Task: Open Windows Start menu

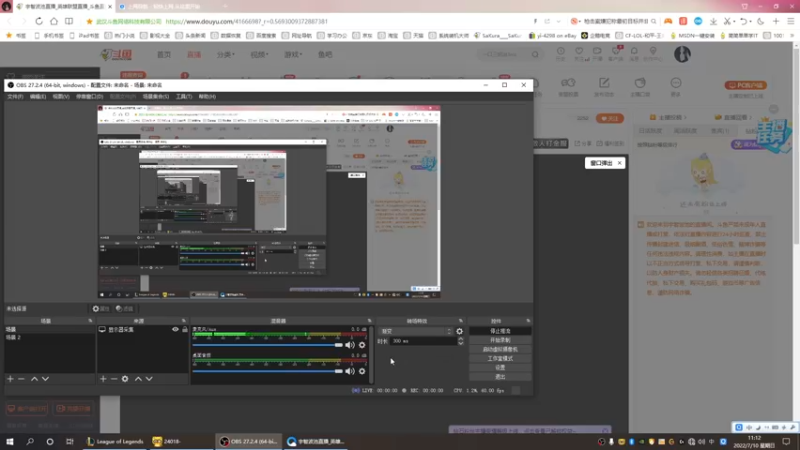Action: [10, 441]
